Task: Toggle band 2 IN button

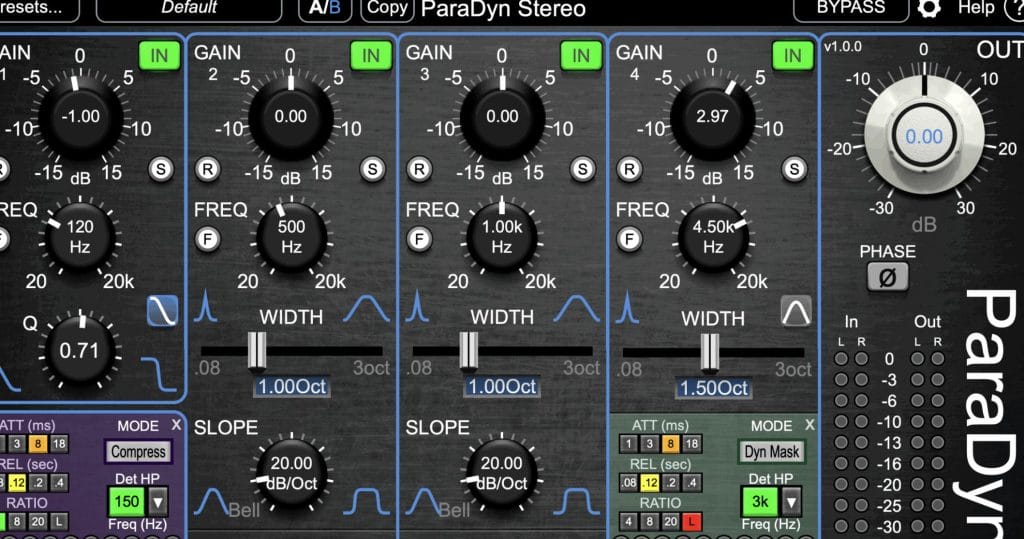Action: point(370,56)
